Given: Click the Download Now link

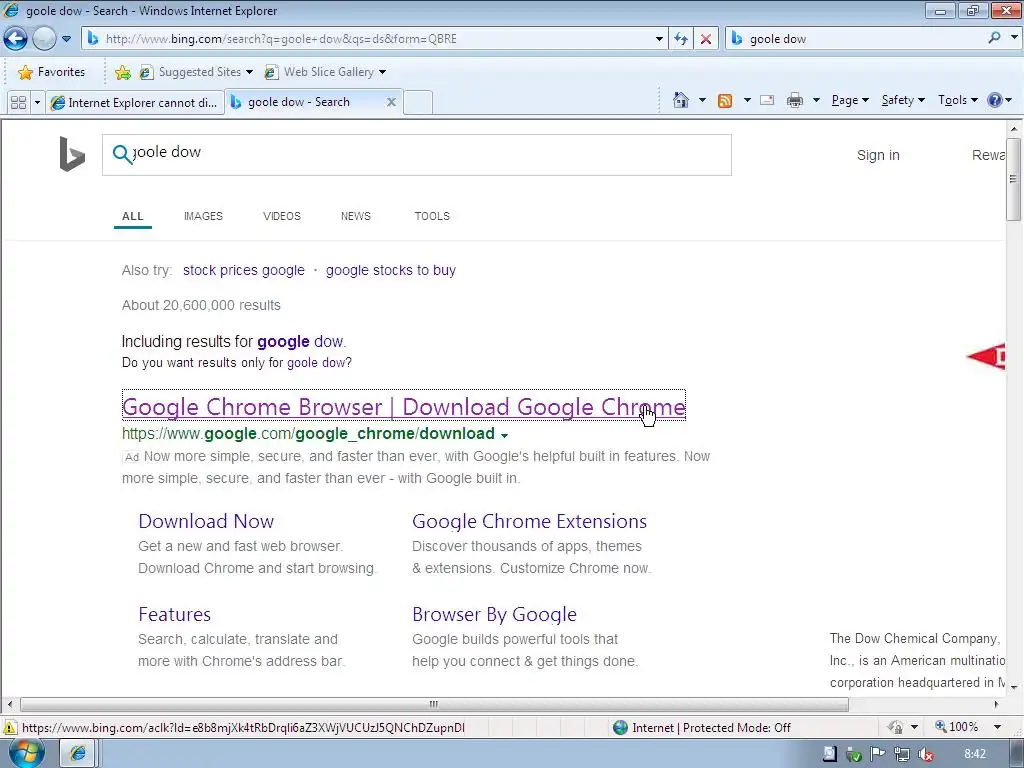Looking at the screenshot, I should point(206,521).
